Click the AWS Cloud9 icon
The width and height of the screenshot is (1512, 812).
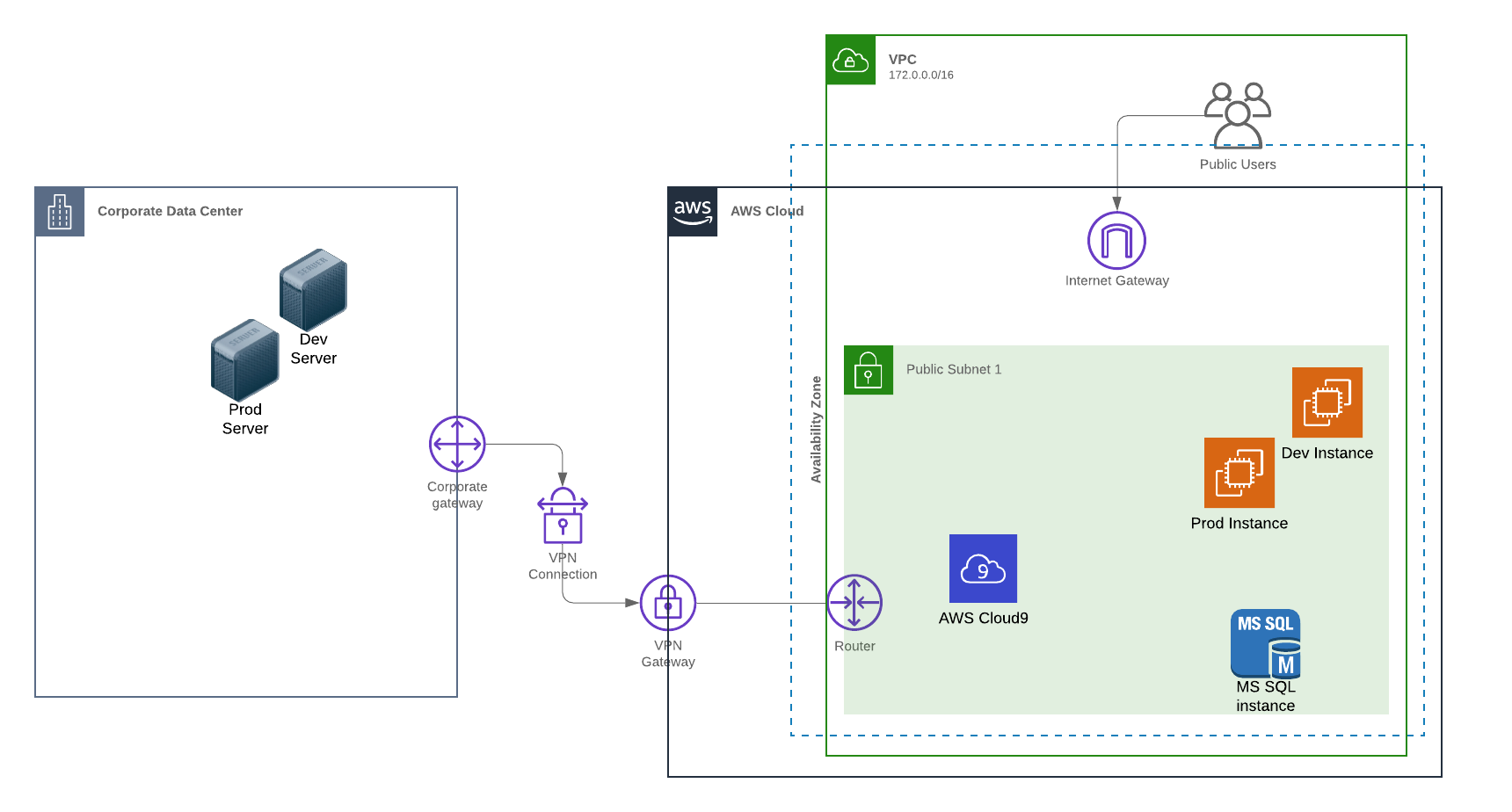tap(983, 569)
